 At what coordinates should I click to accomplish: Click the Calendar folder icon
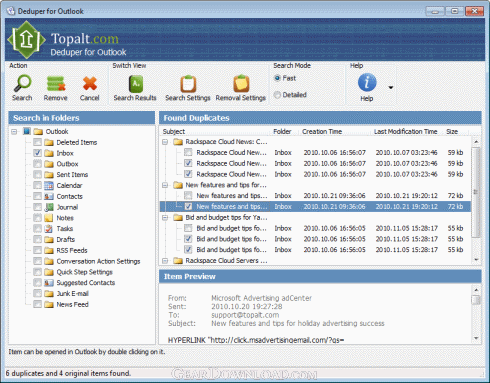pyautogui.click(x=49, y=186)
